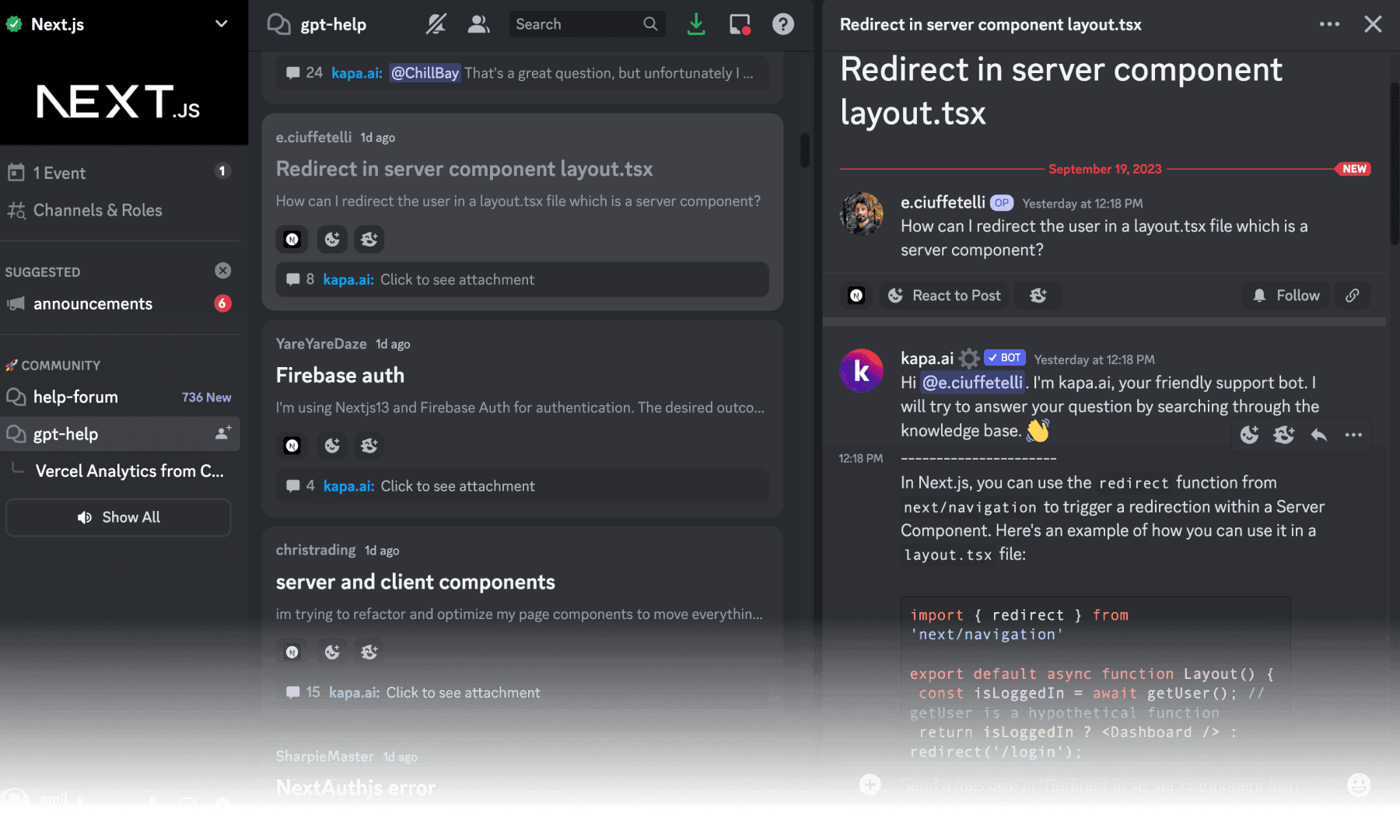The height and width of the screenshot is (840, 1400).
Task: Click N reaction under original post in thread
Action: pos(856,296)
